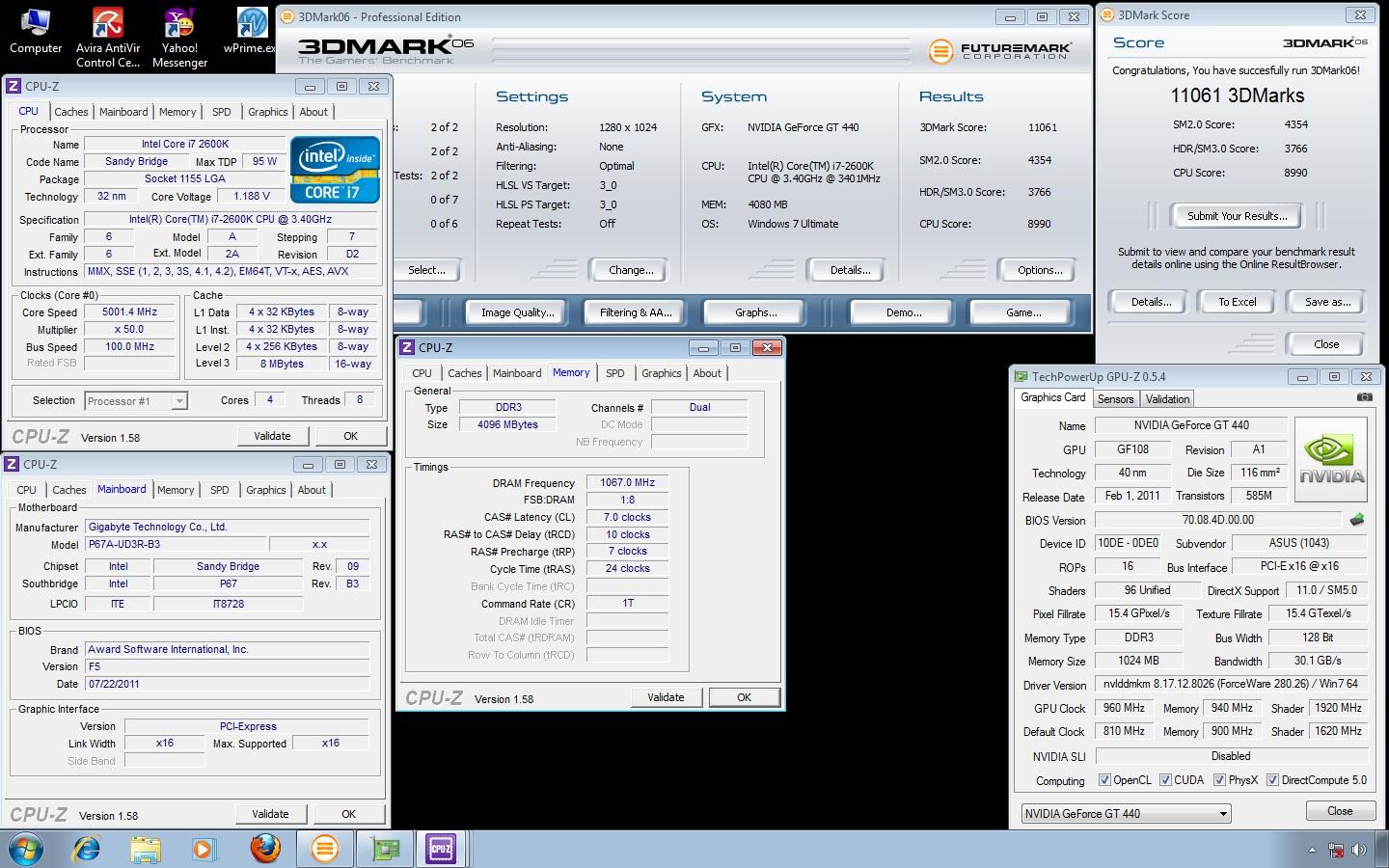Click Save as... in 3DMark Score
1389x868 pixels.
(1327, 302)
